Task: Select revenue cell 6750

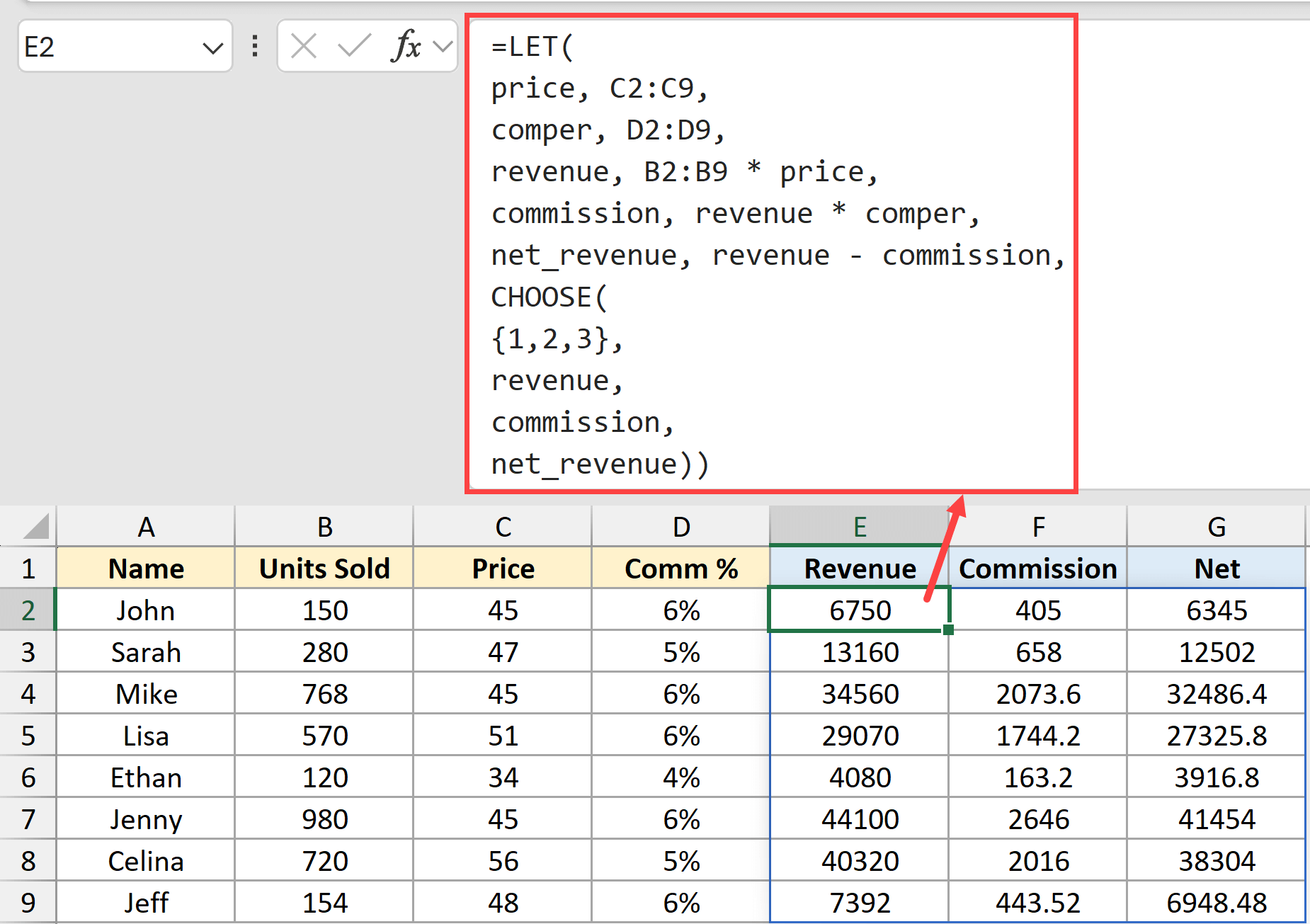Action: click(860, 610)
